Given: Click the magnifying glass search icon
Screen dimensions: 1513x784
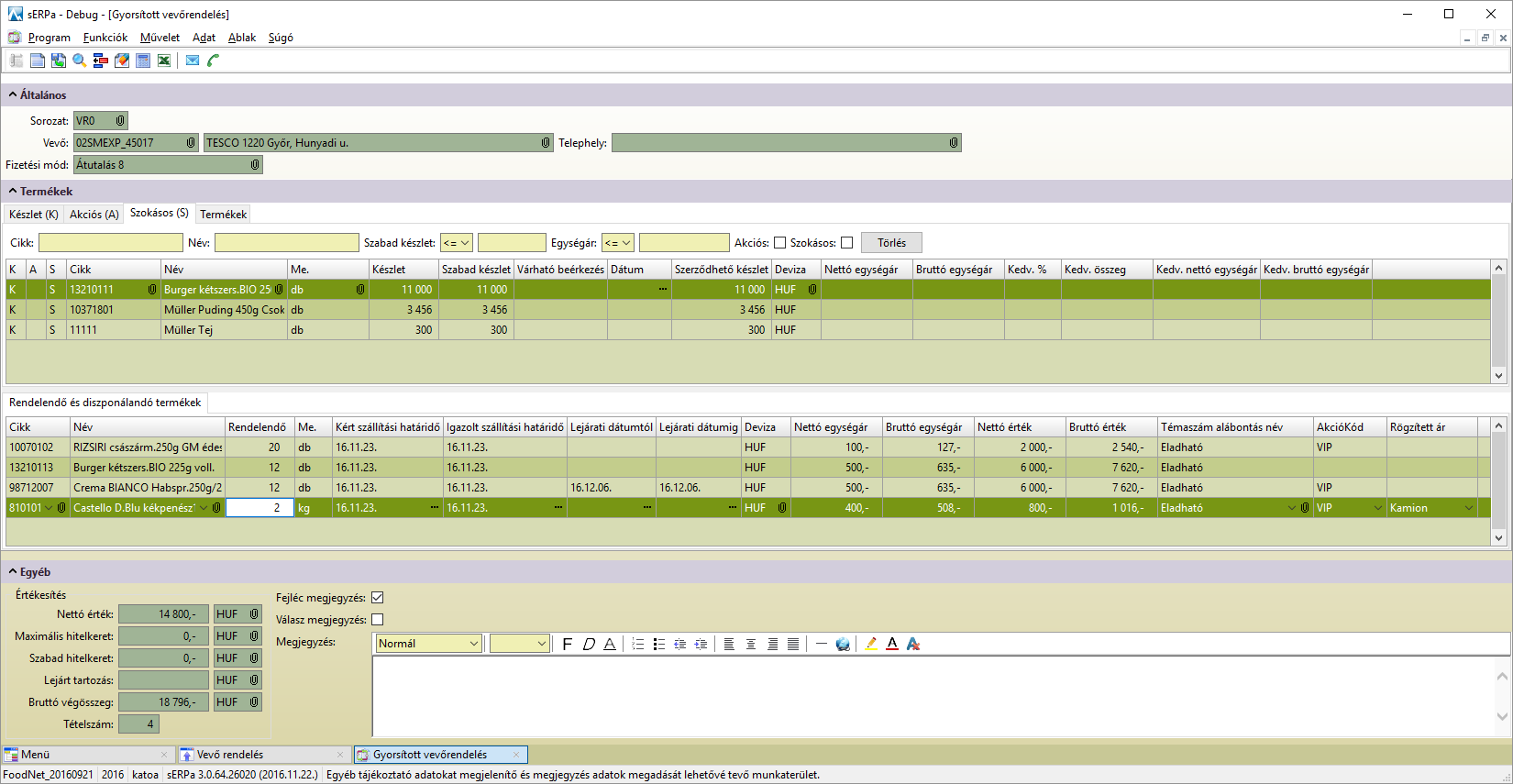Looking at the screenshot, I should (80, 61).
